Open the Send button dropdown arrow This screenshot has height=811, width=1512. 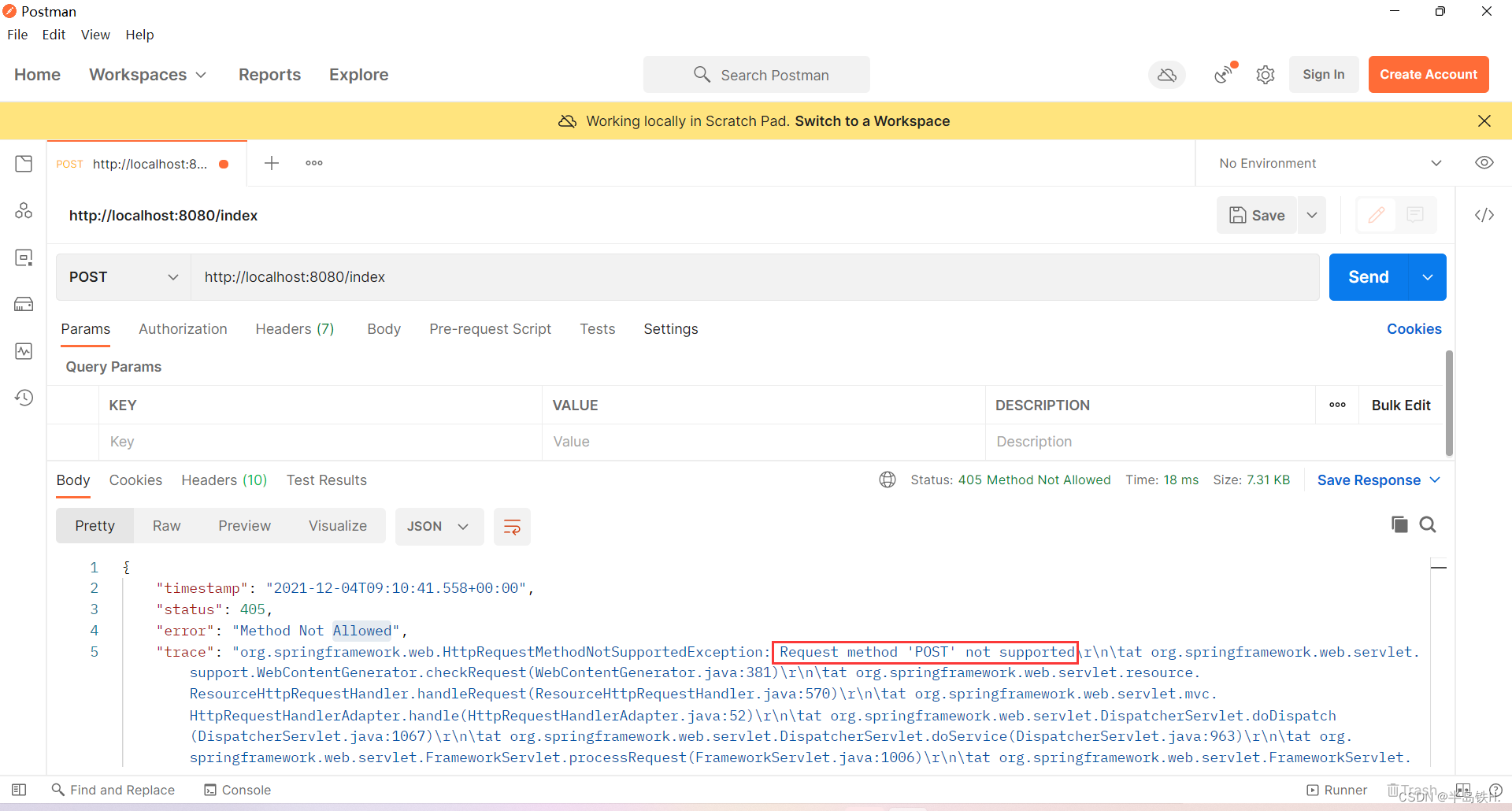(1427, 277)
